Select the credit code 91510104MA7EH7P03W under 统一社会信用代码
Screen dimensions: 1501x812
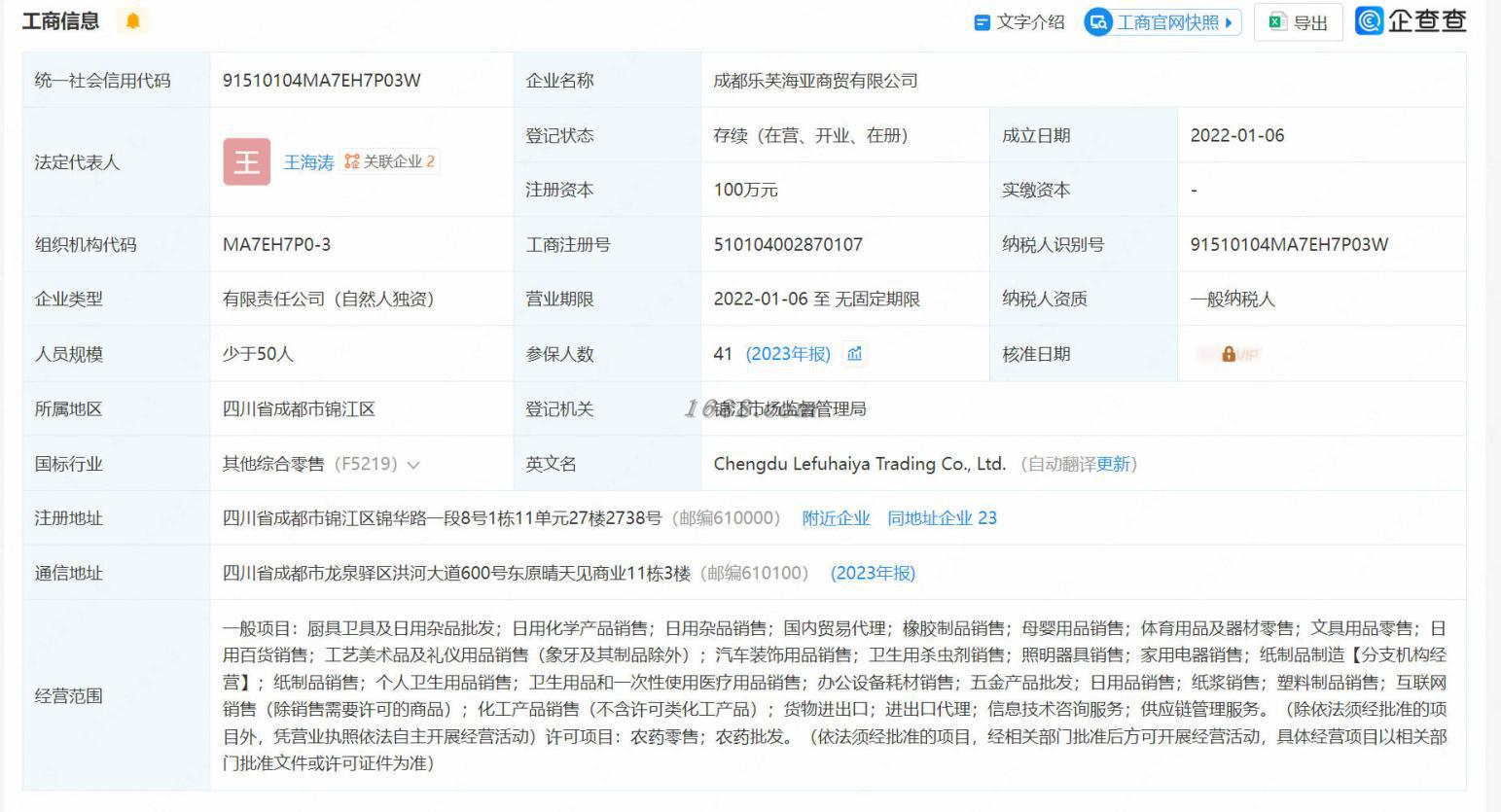click(322, 81)
